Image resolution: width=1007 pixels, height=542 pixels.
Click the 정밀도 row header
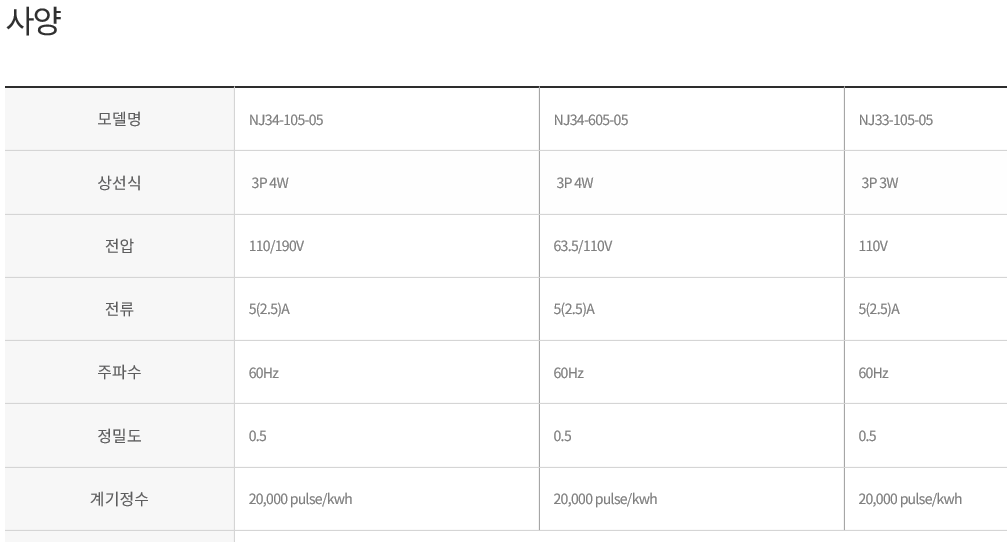pos(119,435)
